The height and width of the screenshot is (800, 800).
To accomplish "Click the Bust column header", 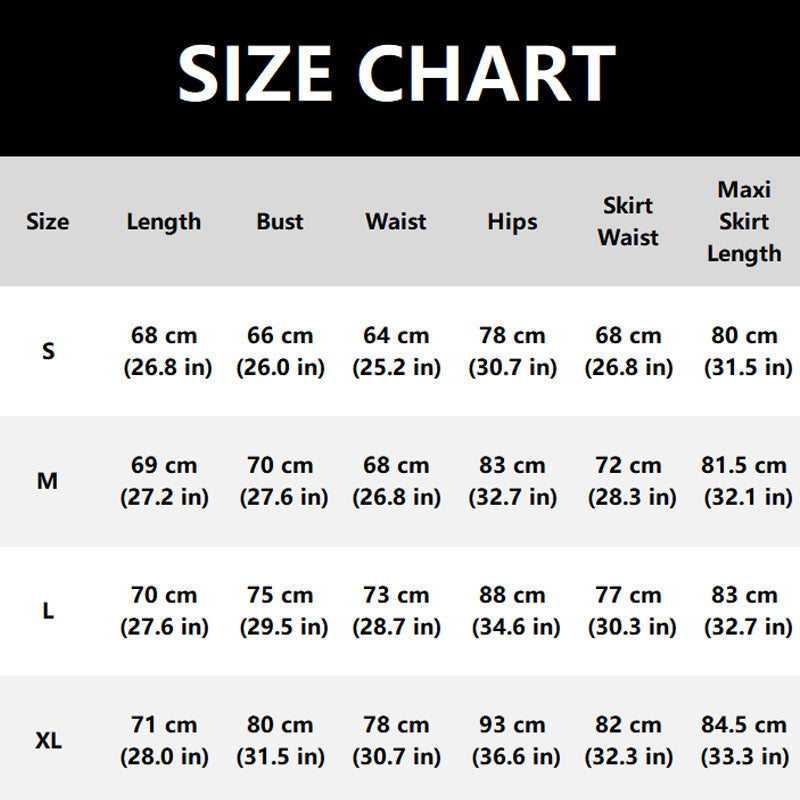I will 280,222.
